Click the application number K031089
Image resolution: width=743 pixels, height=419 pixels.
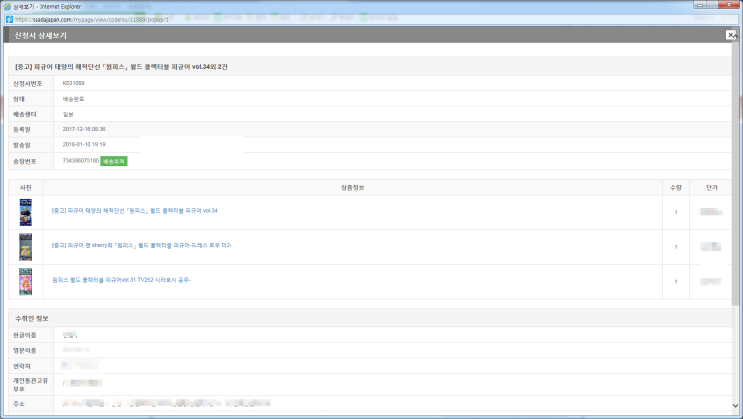(73, 83)
